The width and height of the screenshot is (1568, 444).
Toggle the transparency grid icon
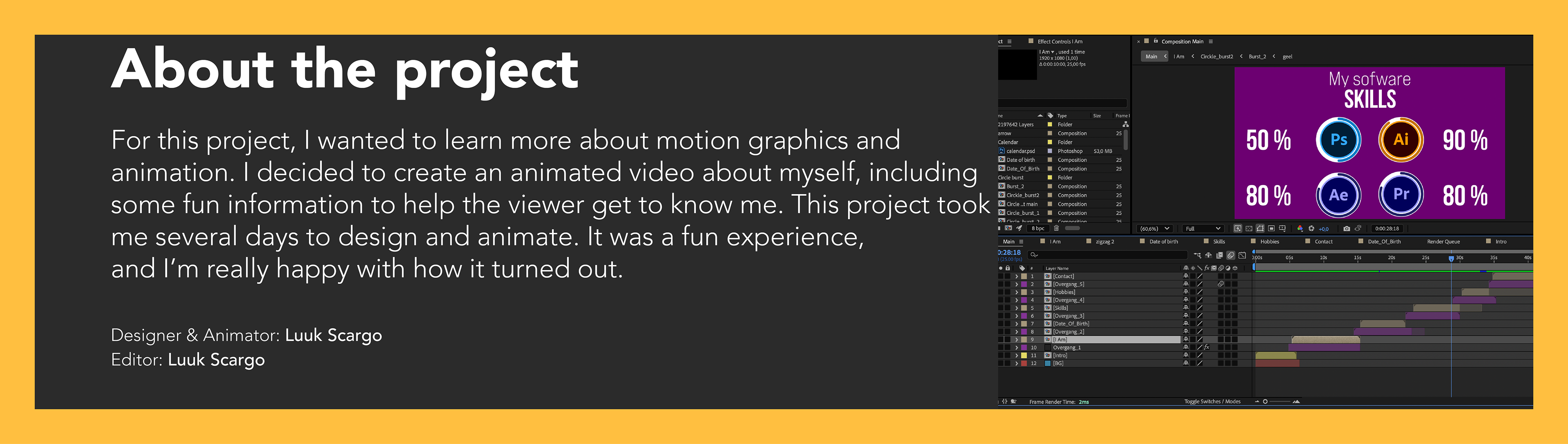(x=1249, y=229)
